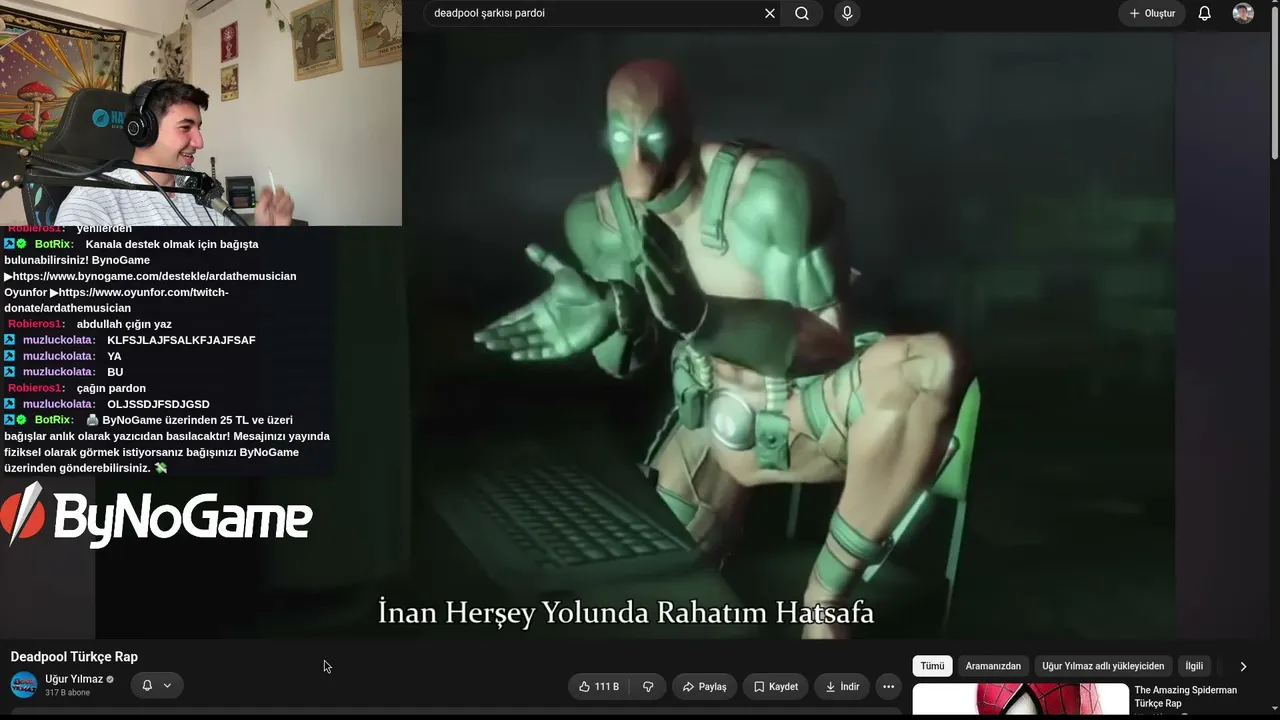
Task: Open the notifications bell in the top bar
Action: pyautogui.click(x=1205, y=13)
